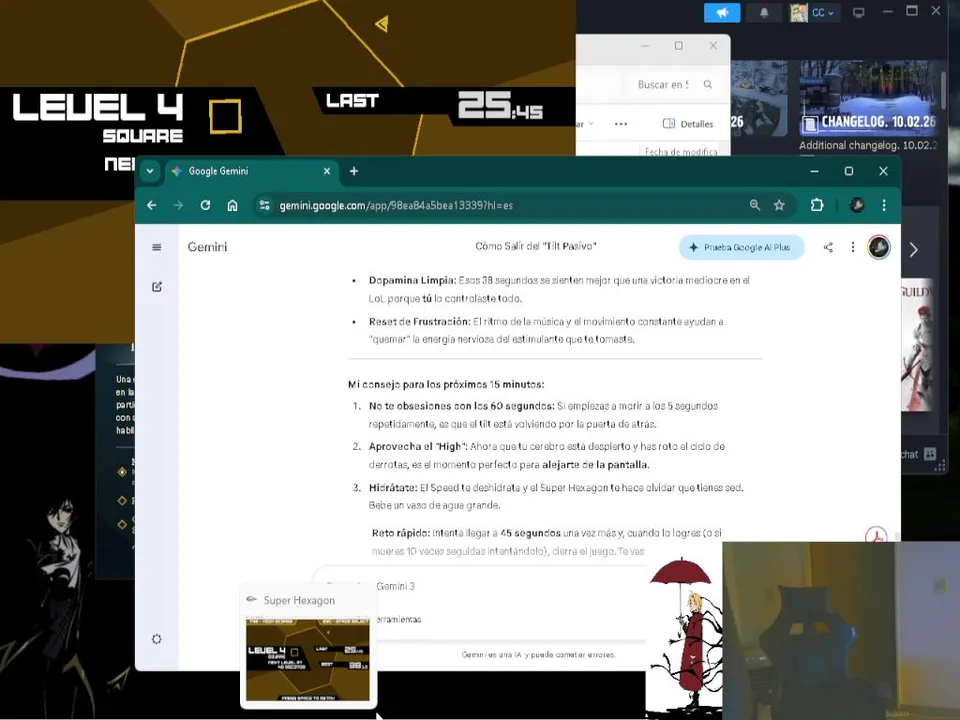Open Explorer three-dot more options
Screen dimensions: 960x720
coord(621,124)
